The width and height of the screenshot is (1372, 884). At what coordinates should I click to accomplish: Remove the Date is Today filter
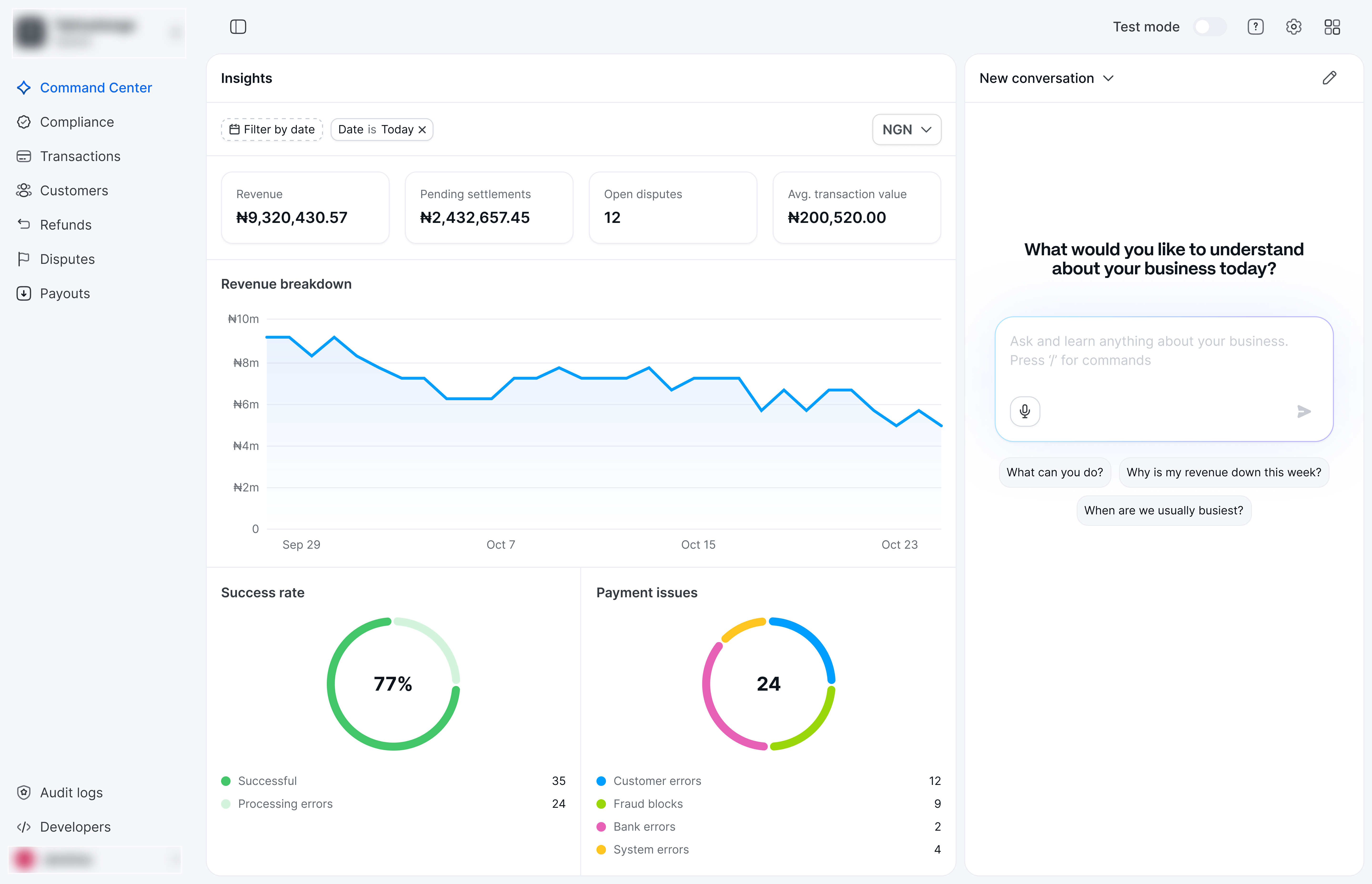click(x=422, y=130)
